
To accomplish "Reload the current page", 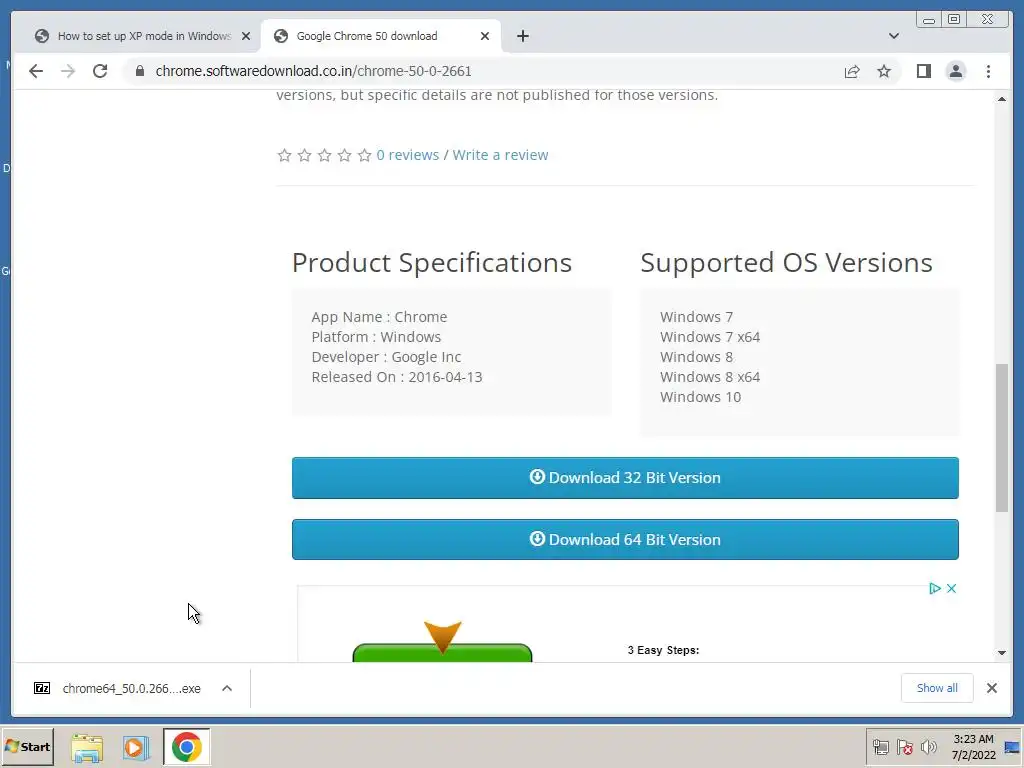I will [x=100, y=71].
